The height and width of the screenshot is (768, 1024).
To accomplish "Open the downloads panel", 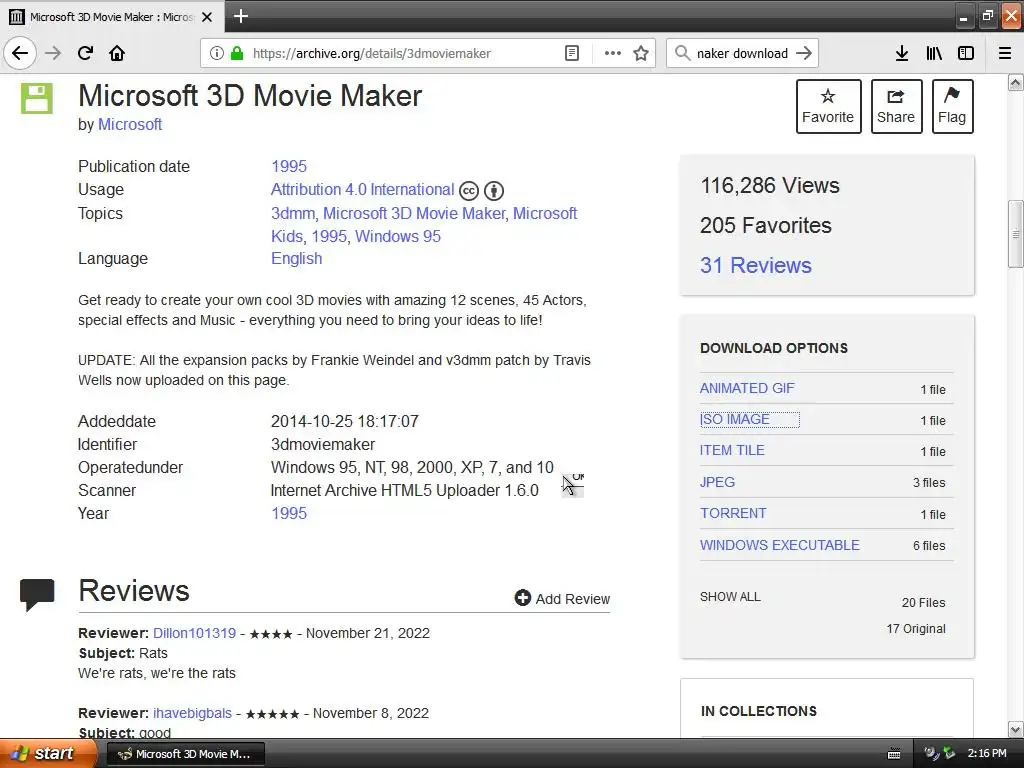I will click(901, 53).
